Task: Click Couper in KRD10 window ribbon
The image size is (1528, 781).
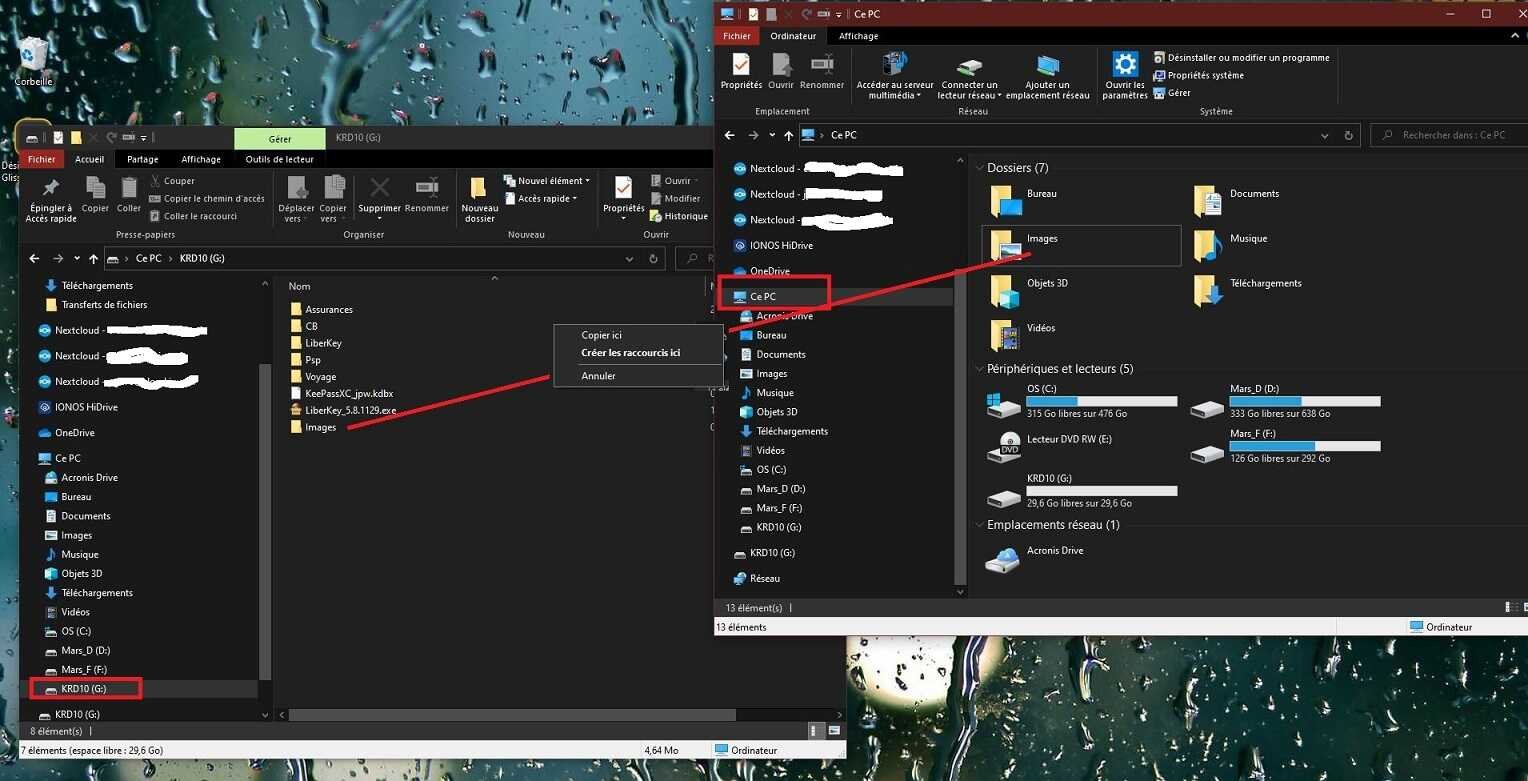Action: (172, 181)
